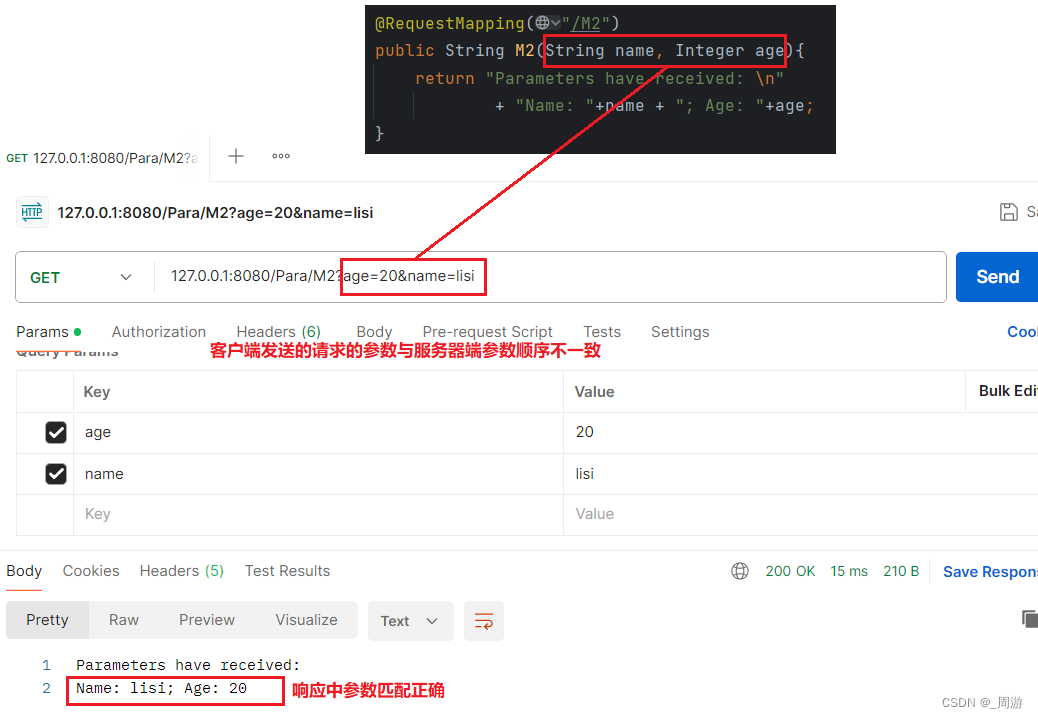Click the age key cell

318,433
